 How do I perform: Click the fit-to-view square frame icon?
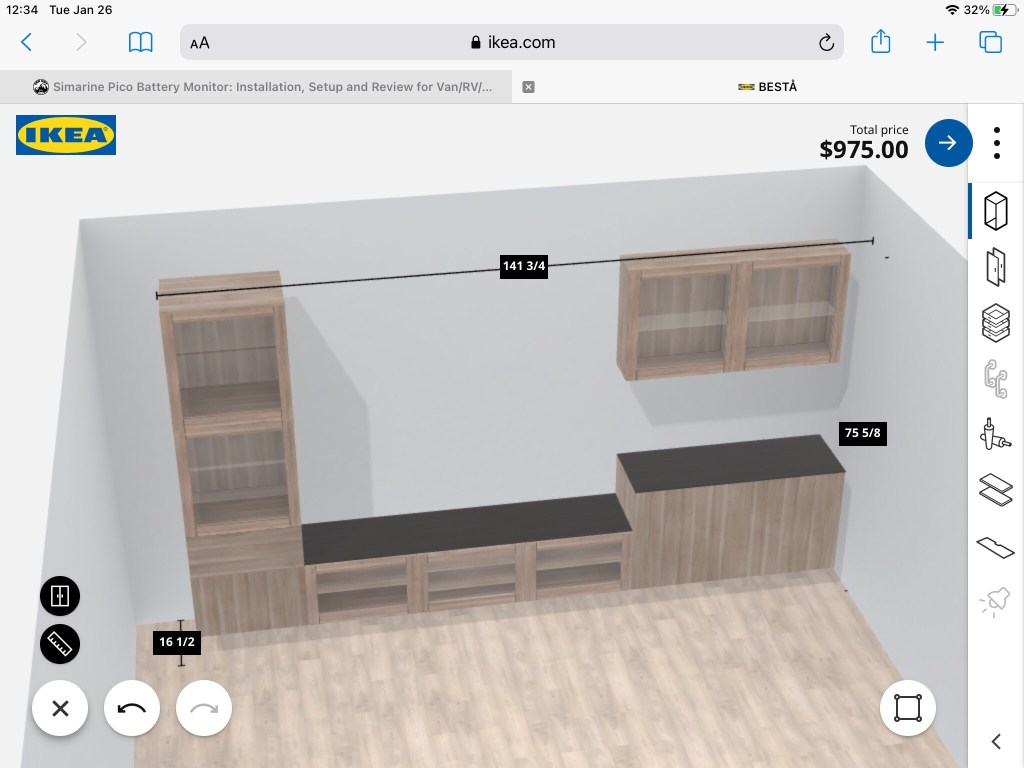pyautogui.click(x=908, y=708)
